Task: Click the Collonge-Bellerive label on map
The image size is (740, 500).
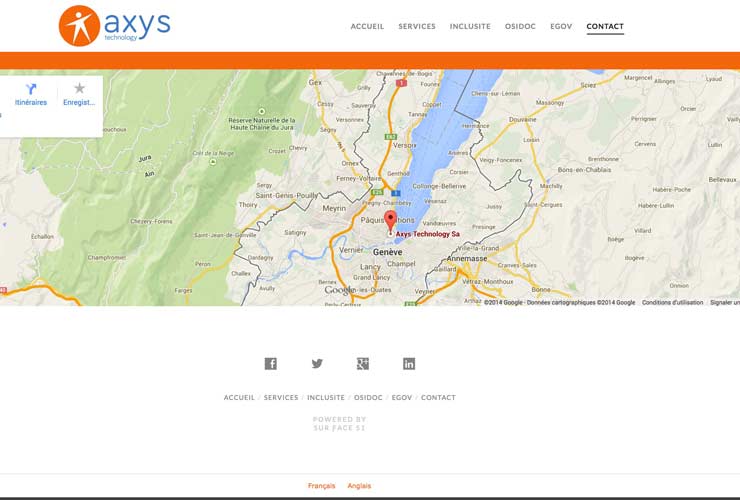Action: click(439, 186)
